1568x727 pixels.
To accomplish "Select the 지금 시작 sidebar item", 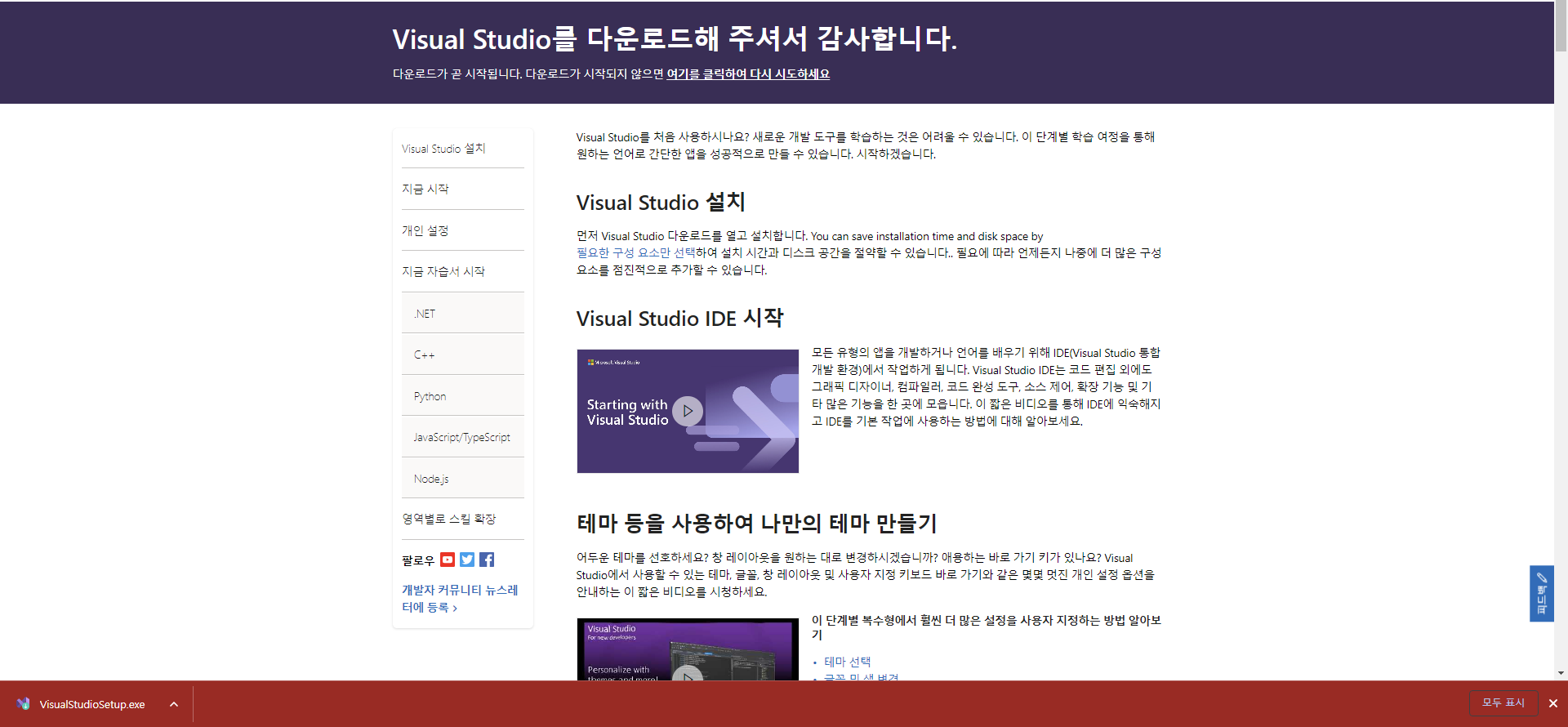I will 462,189.
